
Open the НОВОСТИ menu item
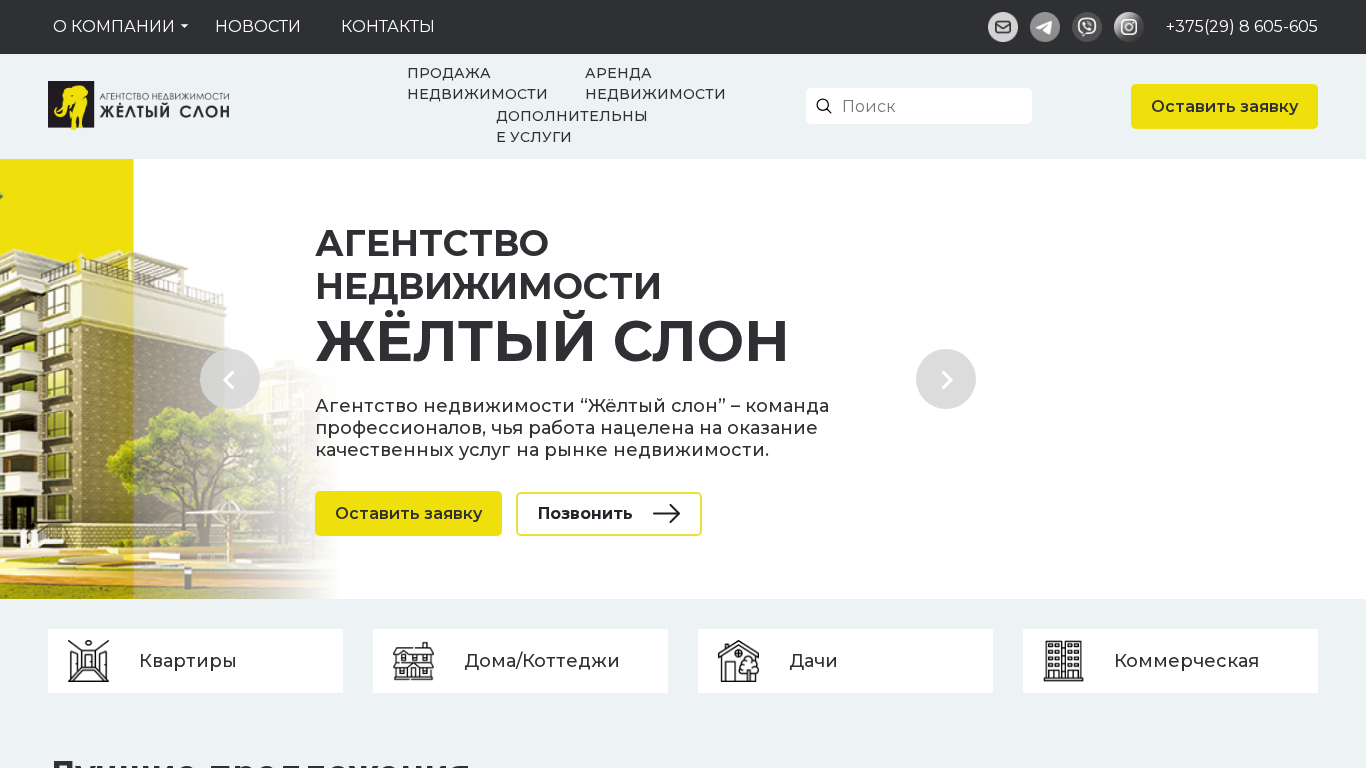pyautogui.click(x=258, y=27)
